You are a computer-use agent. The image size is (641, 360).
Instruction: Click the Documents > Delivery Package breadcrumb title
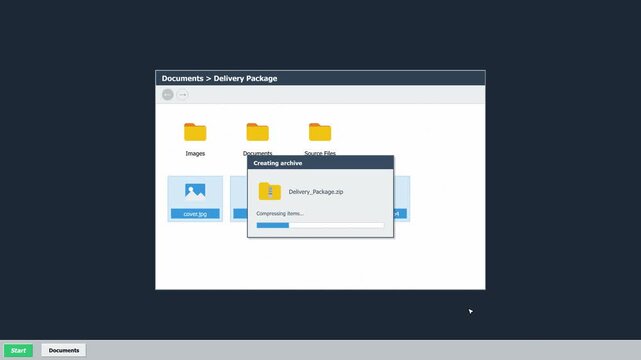tap(219, 78)
